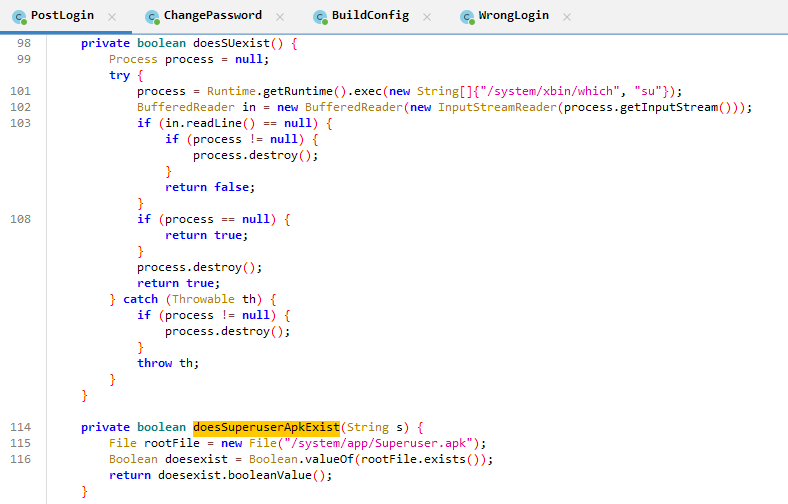Click the 'return false;' statement
This screenshot has height=504, width=788.
coord(210,187)
